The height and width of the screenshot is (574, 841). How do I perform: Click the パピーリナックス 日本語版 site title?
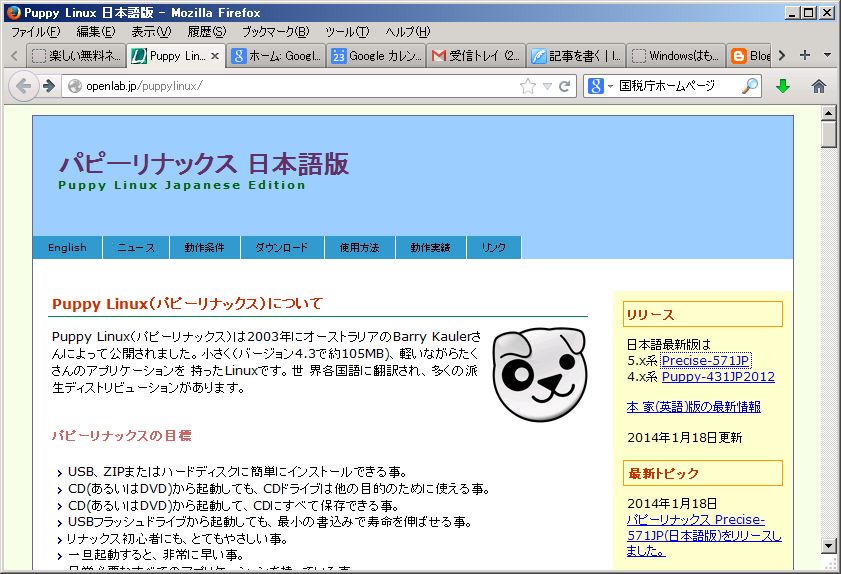204,163
